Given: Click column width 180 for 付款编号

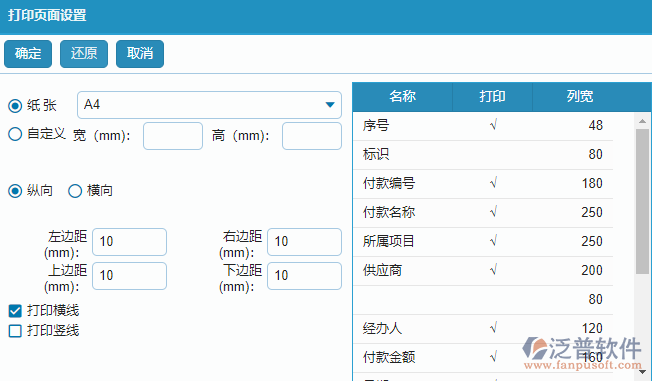Looking at the screenshot, I should (x=592, y=183).
